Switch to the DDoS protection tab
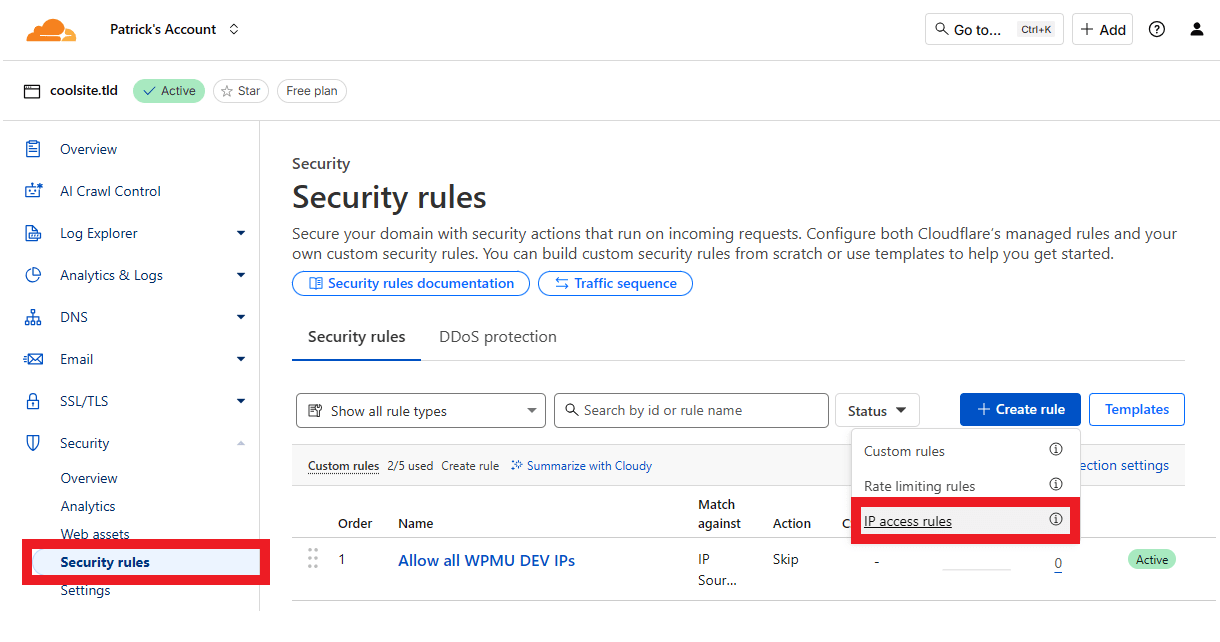 (x=497, y=337)
